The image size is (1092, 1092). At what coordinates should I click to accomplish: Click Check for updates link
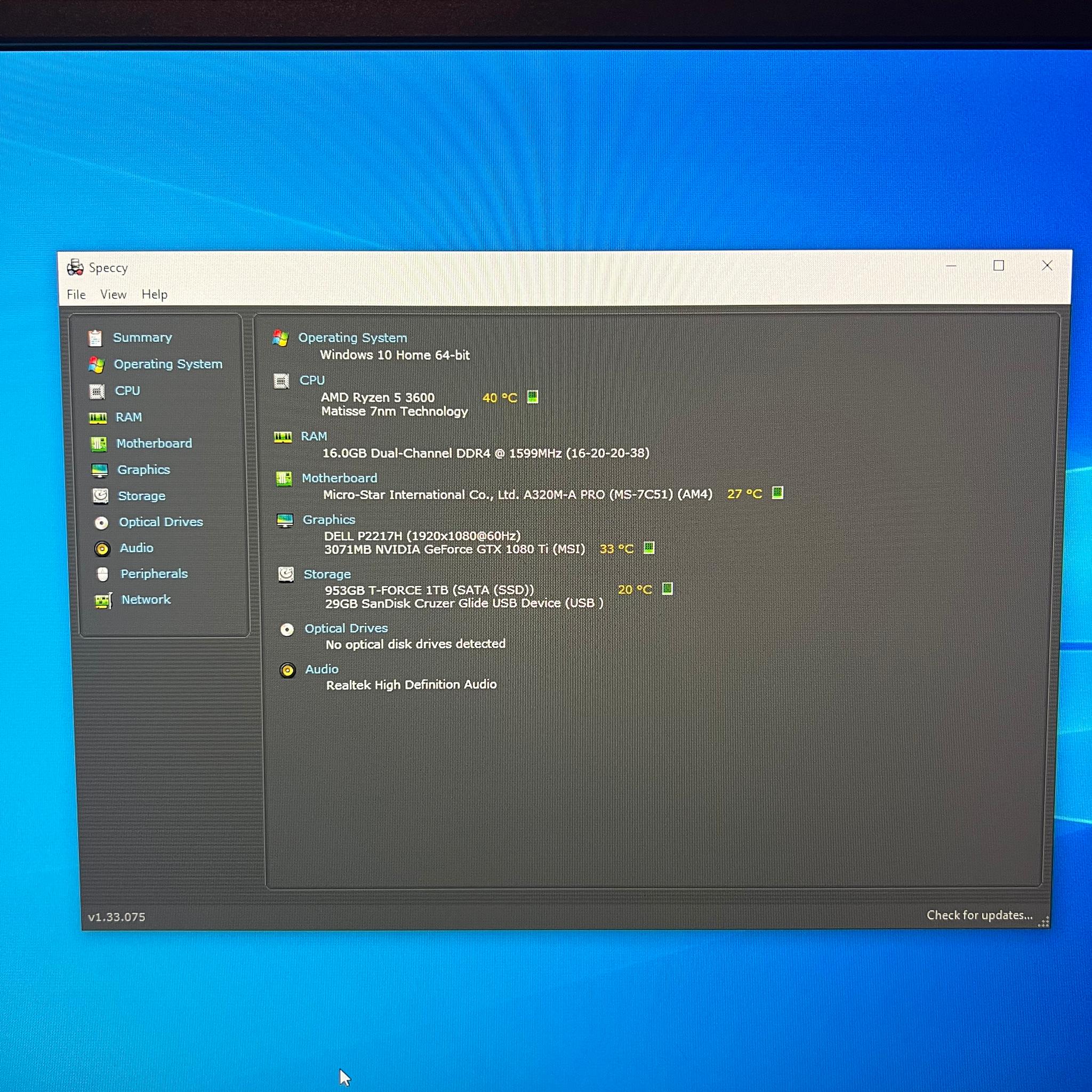pos(979,915)
